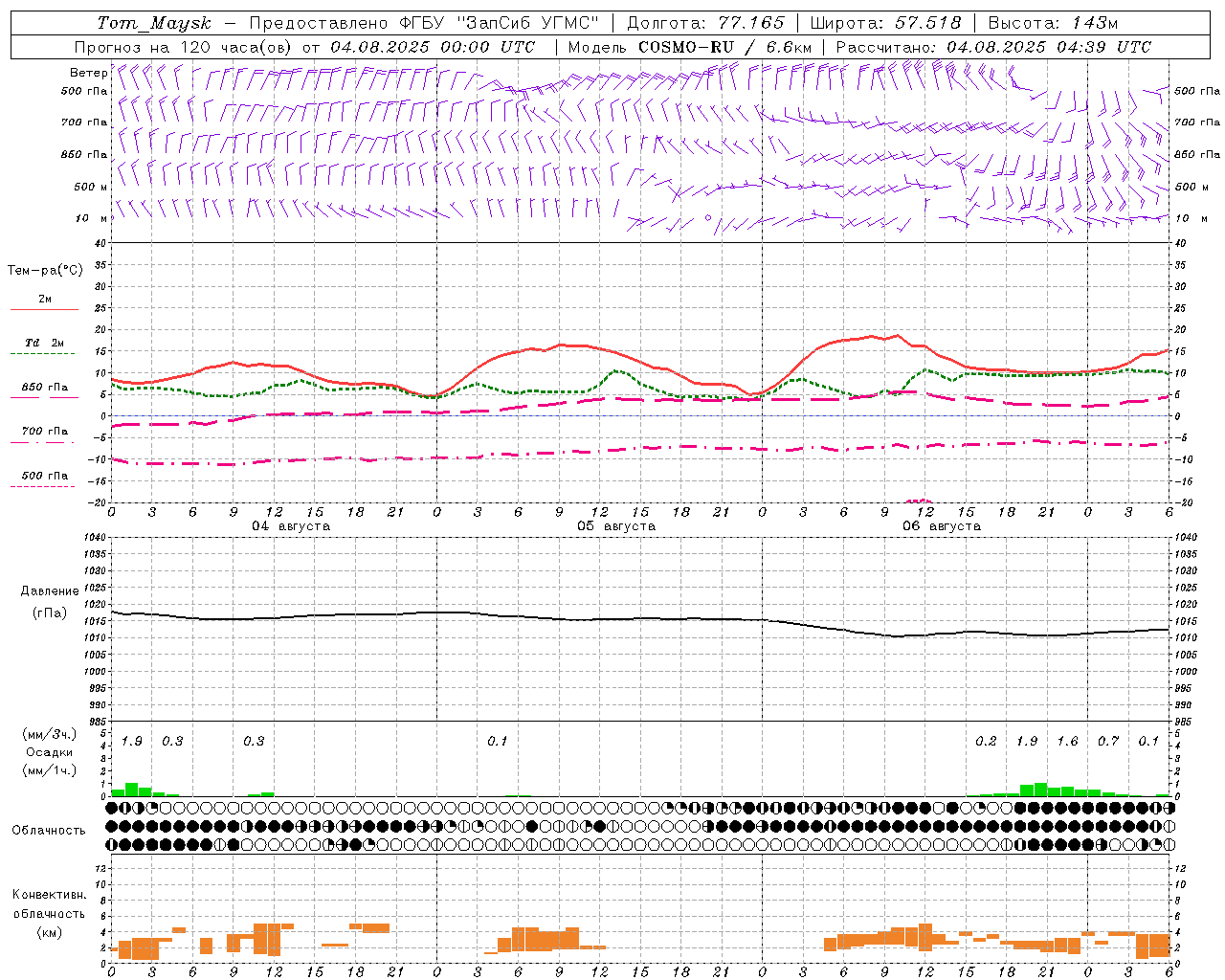Click the latitude value Широта: 57.518
The width and height of the screenshot is (1225, 980).
point(885,23)
